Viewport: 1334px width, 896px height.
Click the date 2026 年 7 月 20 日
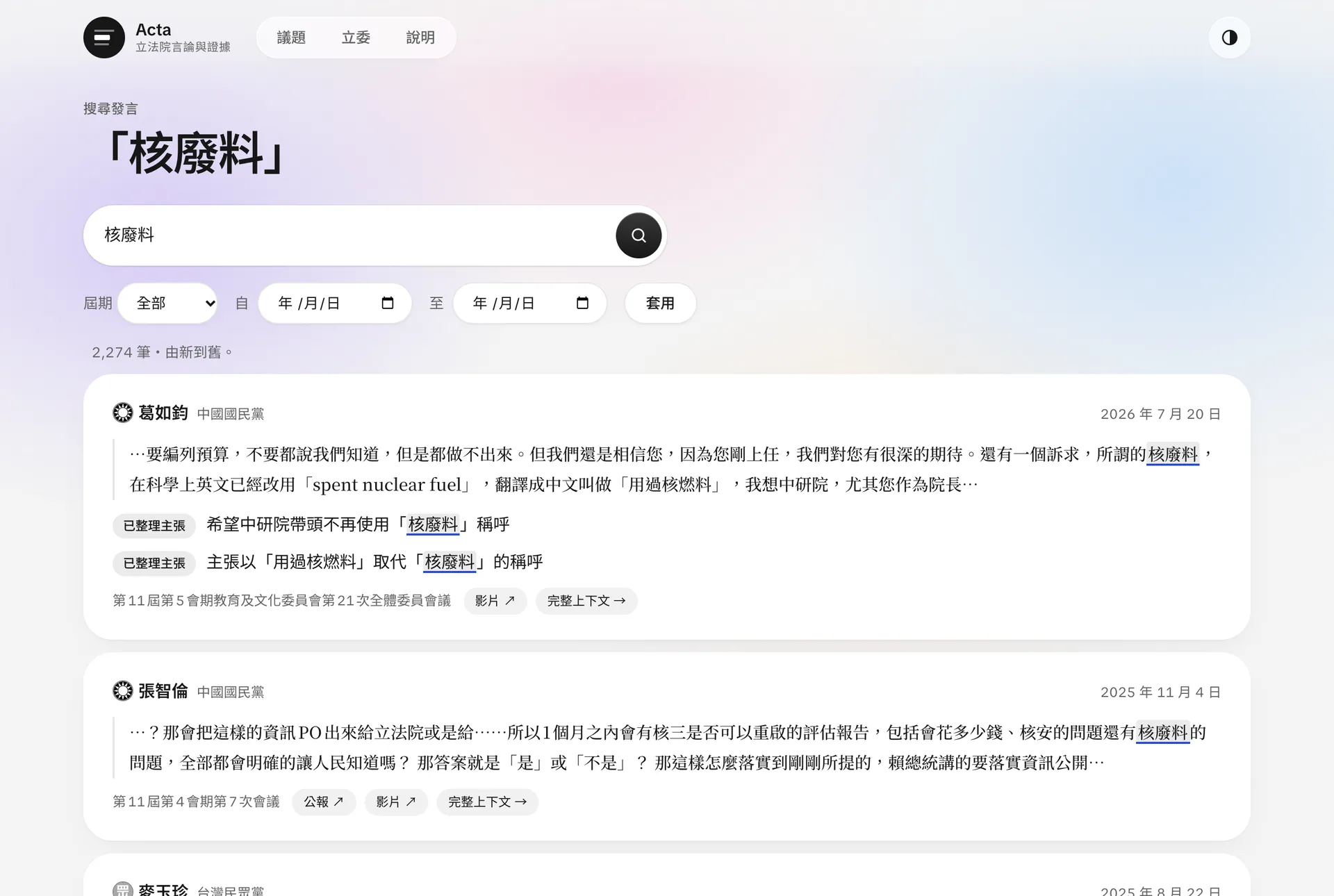1160,414
